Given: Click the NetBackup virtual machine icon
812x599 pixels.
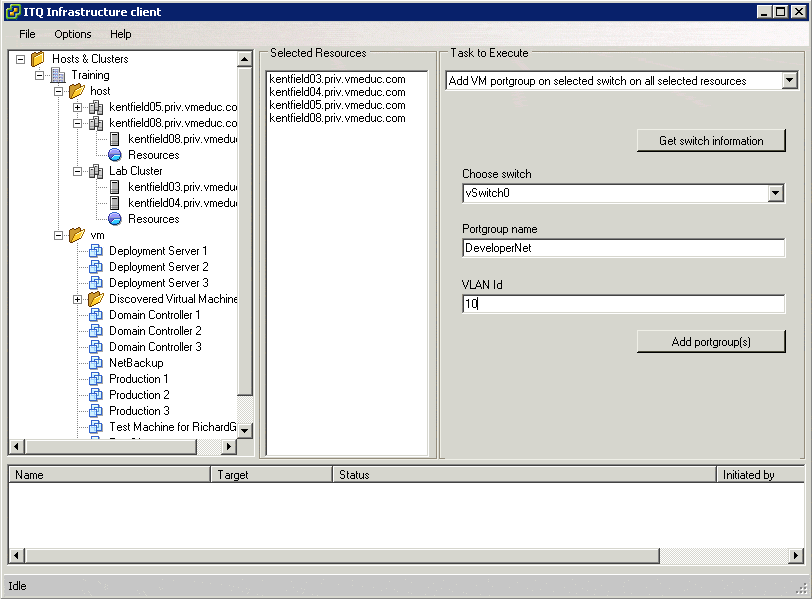Looking at the screenshot, I should 96,363.
